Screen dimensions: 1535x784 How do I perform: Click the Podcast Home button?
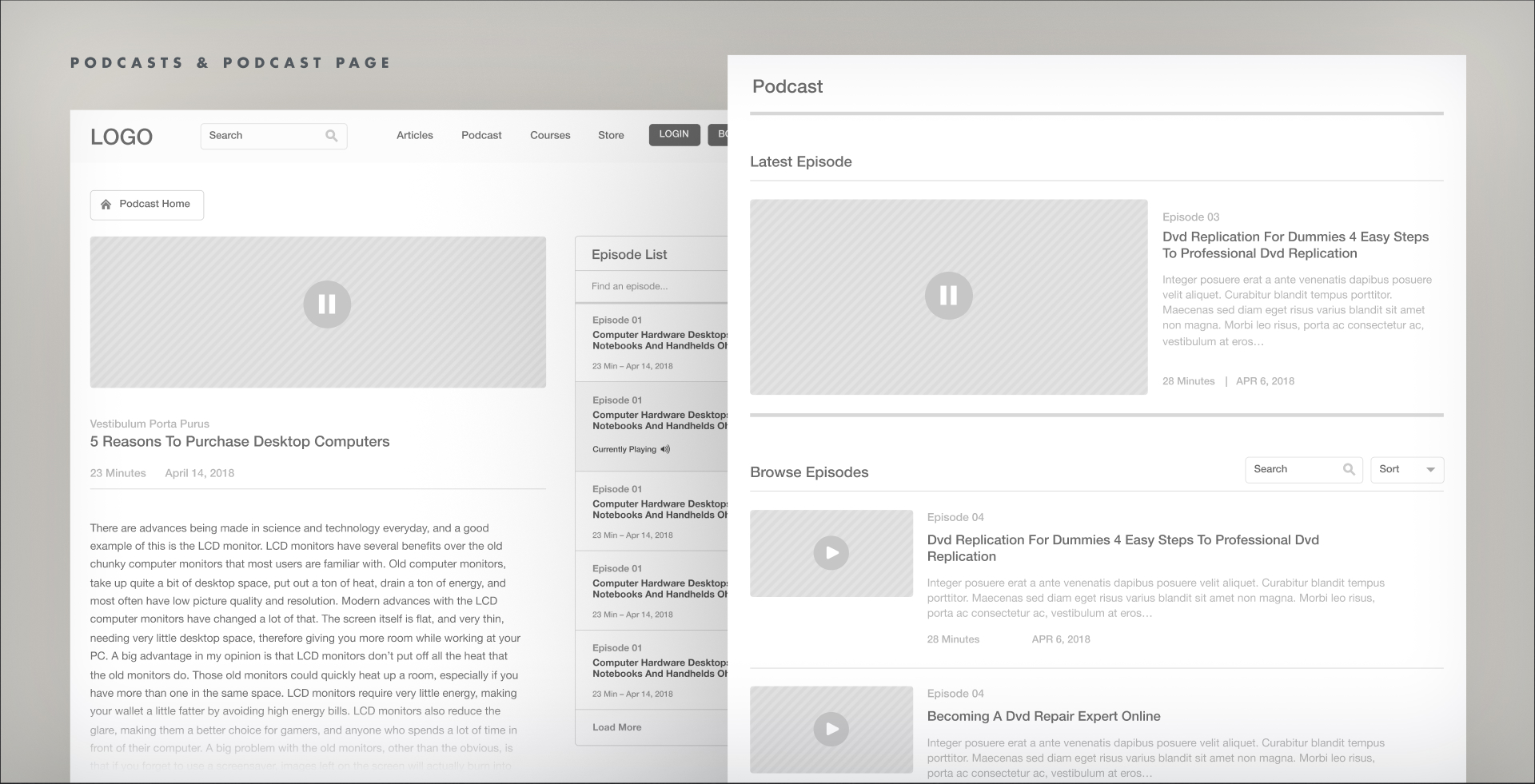click(x=147, y=205)
